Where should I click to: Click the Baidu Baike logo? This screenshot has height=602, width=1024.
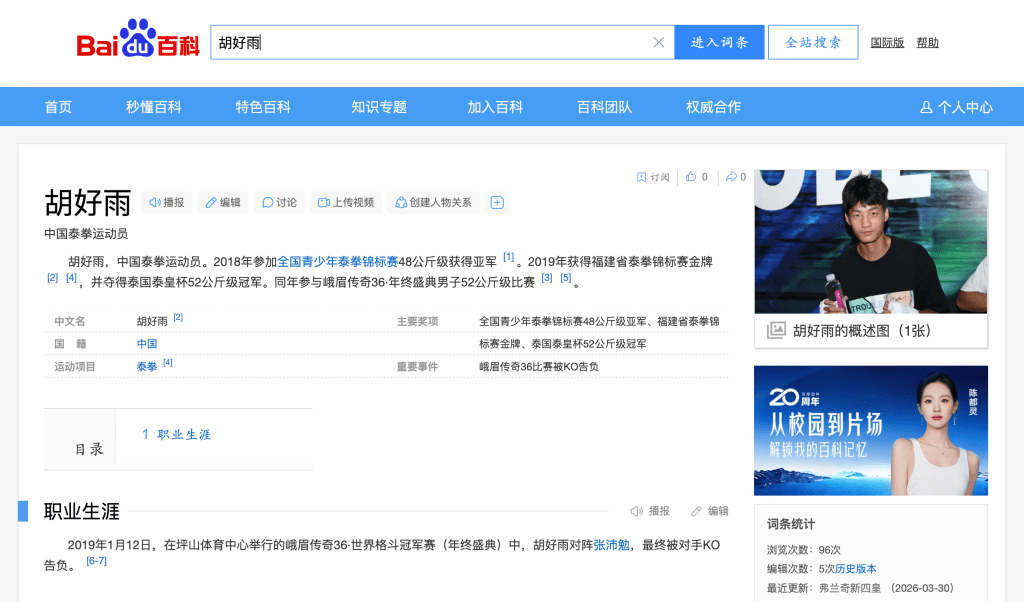(138, 42)
